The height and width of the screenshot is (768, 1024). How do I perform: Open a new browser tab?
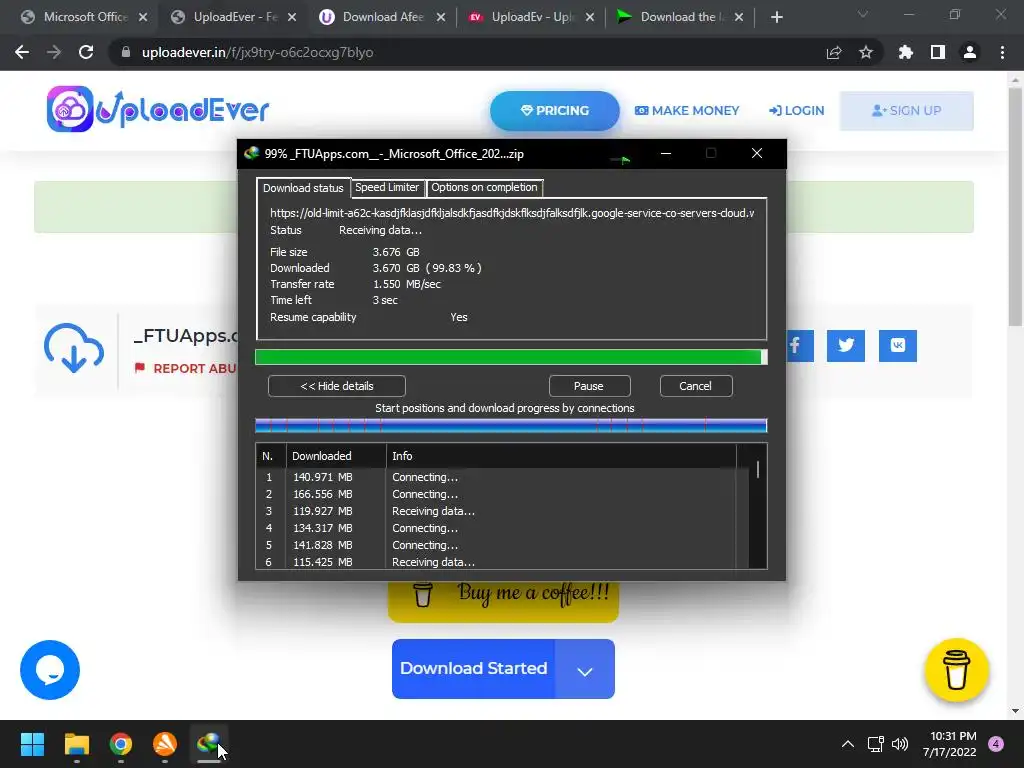(x=776, y=17)
